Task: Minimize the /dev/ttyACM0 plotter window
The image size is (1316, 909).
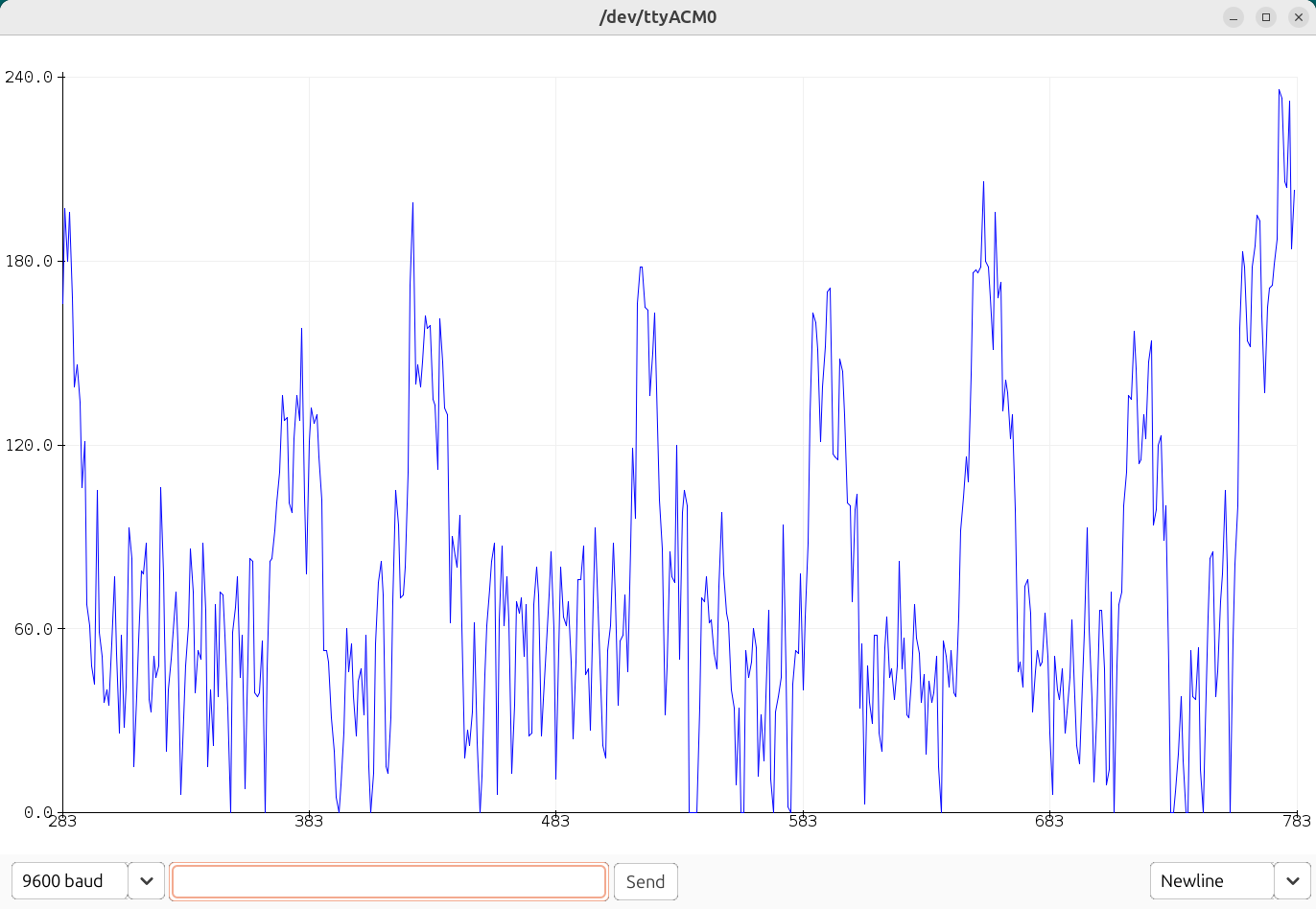Action: (1234, 17)
